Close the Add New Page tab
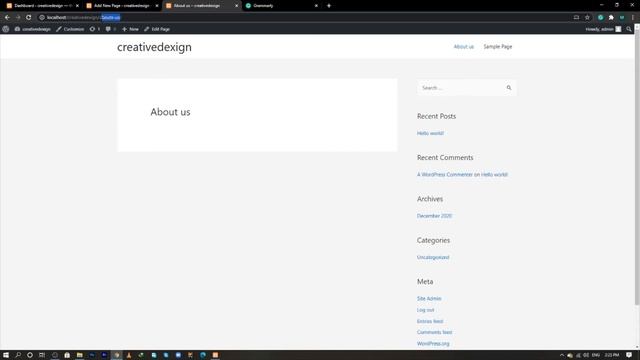This screenshot has height=360, width=640. pyautogui.click(x=157, y=6)
